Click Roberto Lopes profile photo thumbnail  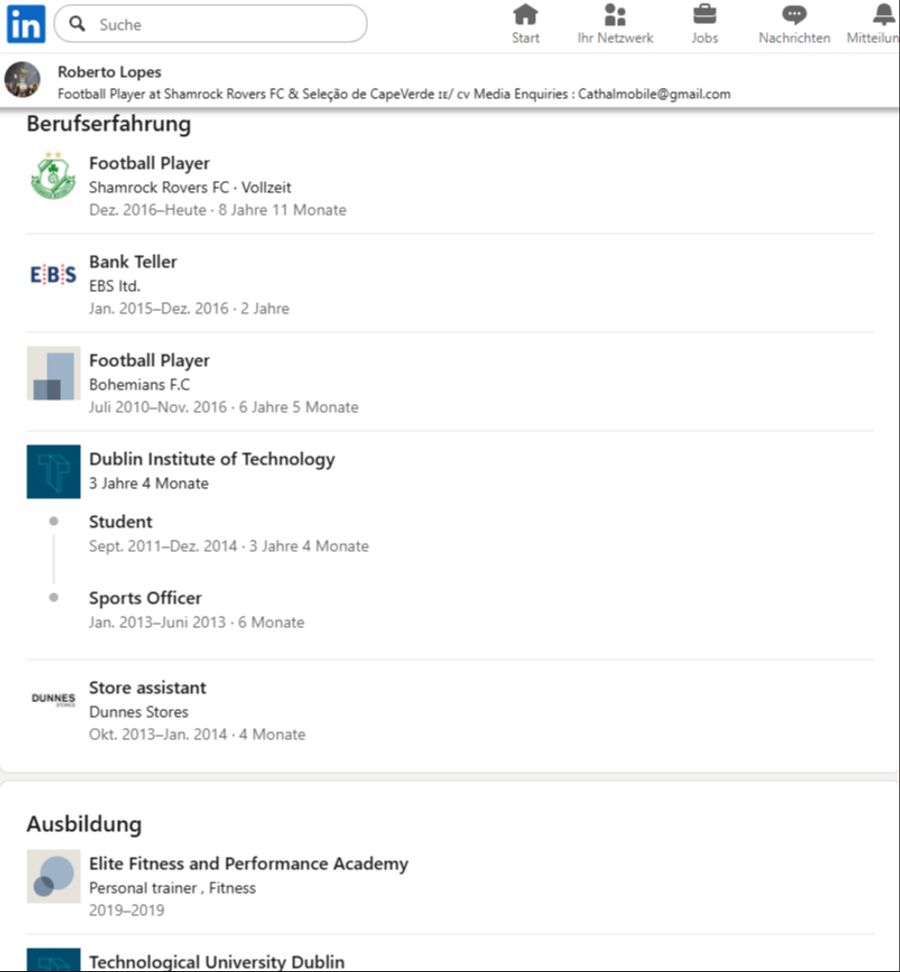pyautogui.click(x=23, y=80)
